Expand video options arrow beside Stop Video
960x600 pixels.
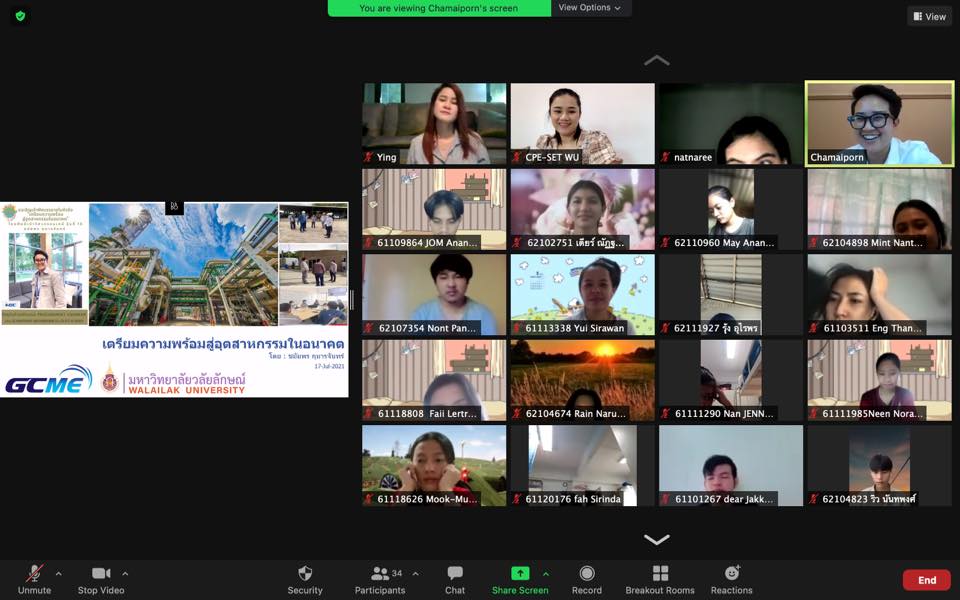[x=125, y=574]
